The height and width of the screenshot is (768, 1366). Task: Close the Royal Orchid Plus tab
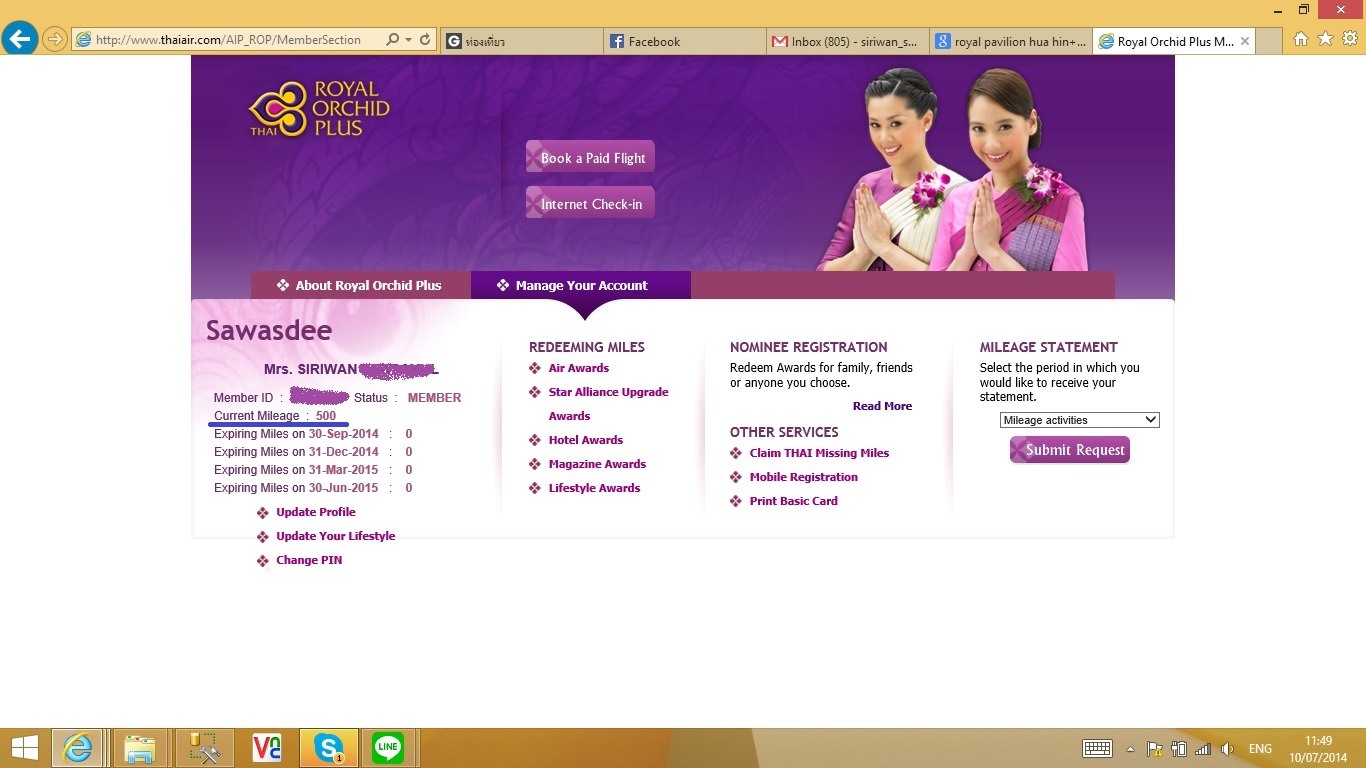1245,41
